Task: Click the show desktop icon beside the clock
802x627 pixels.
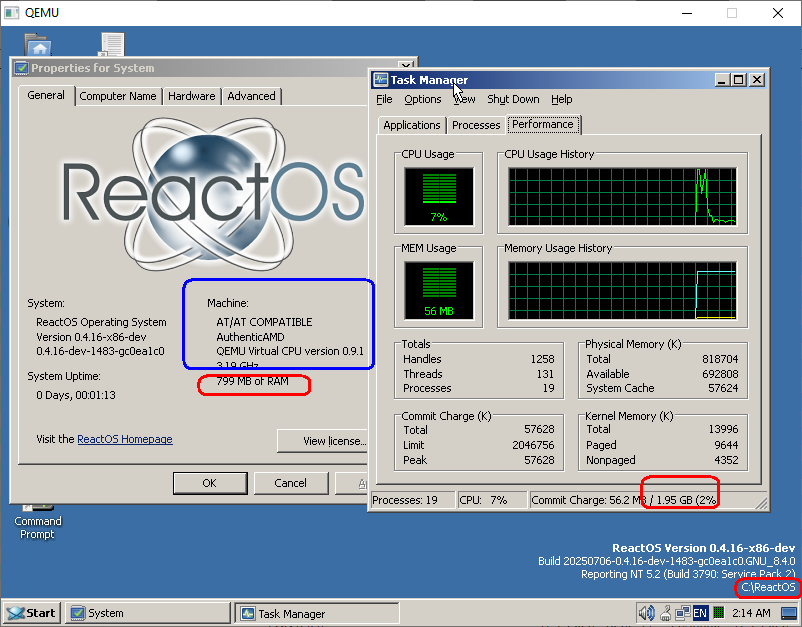Action: [x=789, y=613]
